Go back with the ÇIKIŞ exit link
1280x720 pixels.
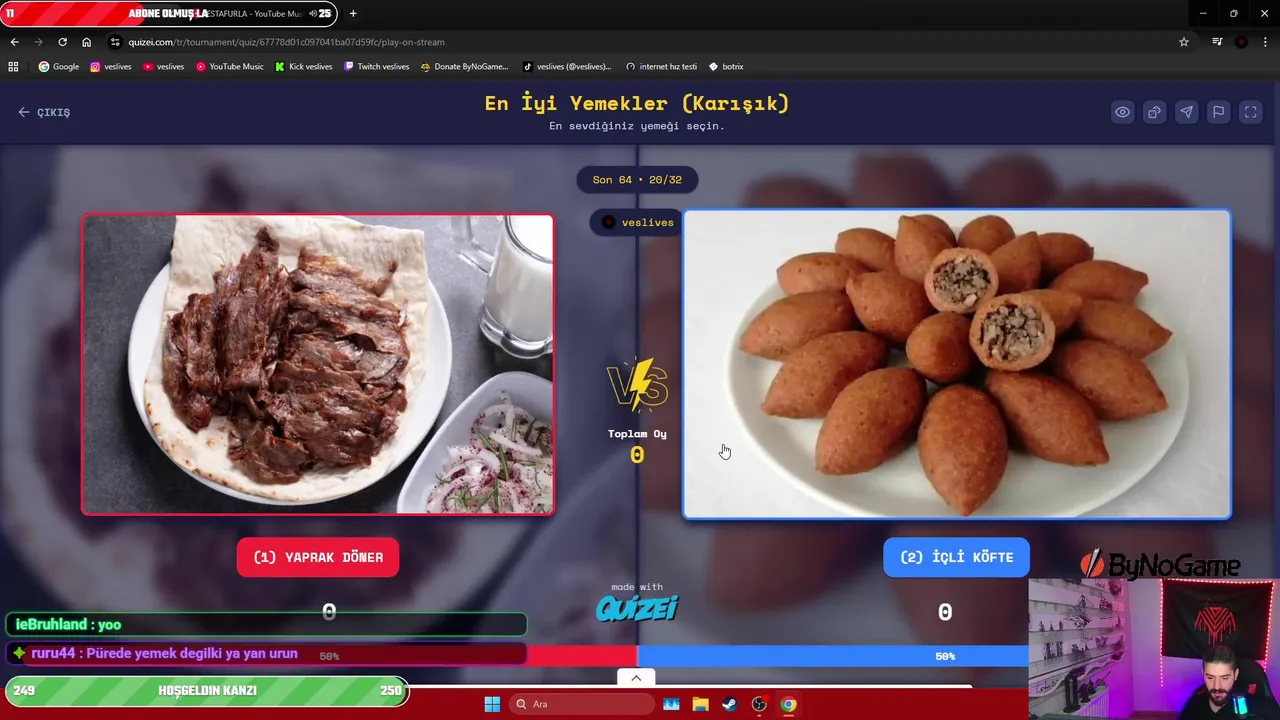click(x=44, y=112)
